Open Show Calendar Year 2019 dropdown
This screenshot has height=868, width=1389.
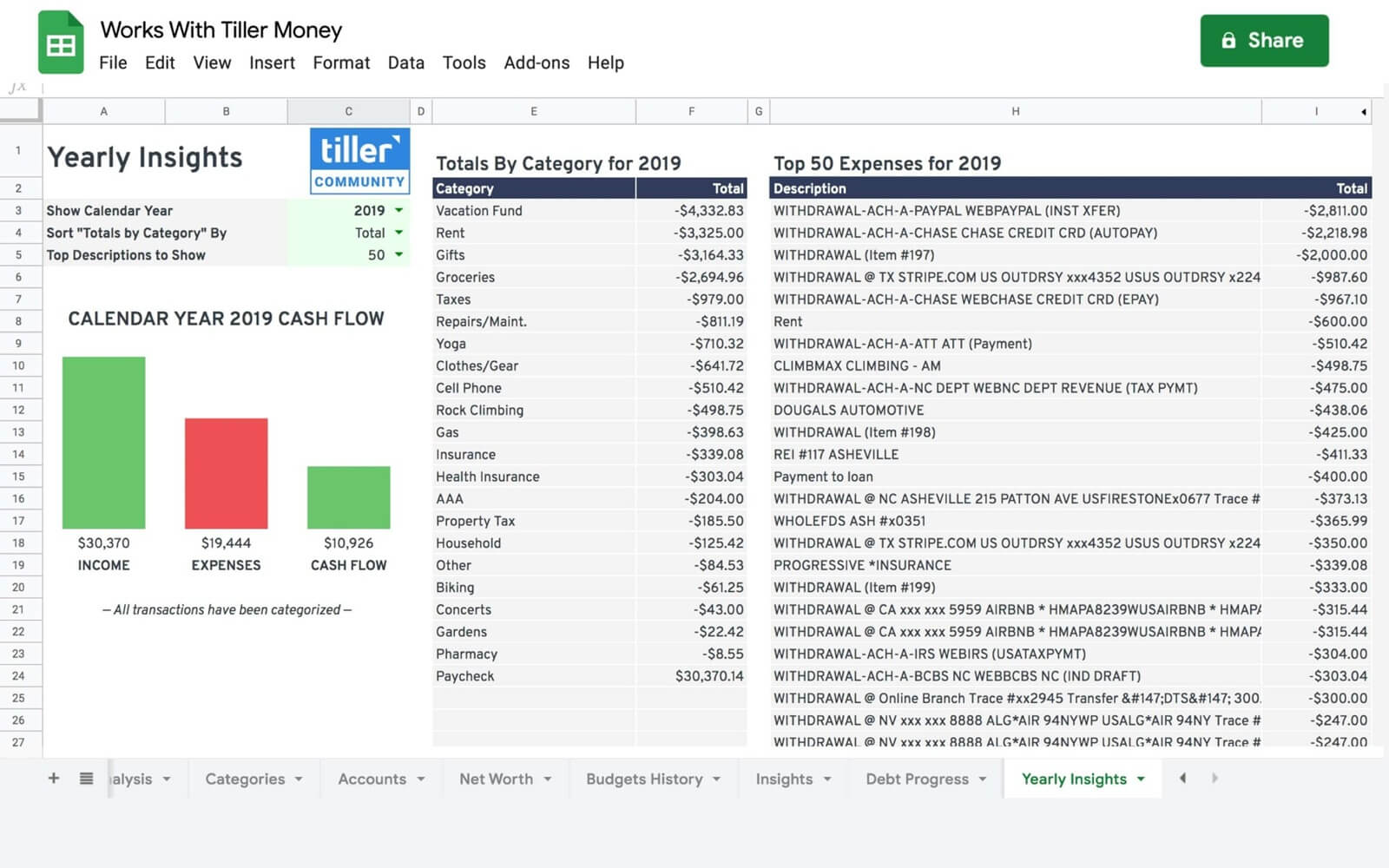[x=398, y=210]
